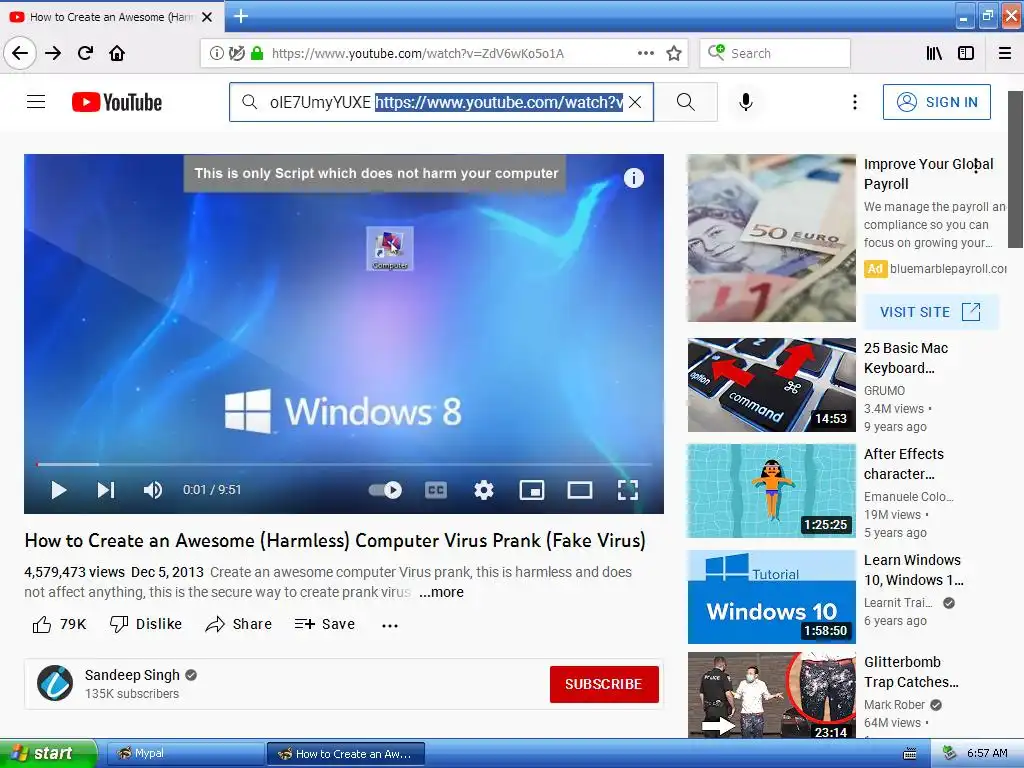
Task: Go to the YouTube home logo
Action: pyautogui.click(x=117, y=102)
